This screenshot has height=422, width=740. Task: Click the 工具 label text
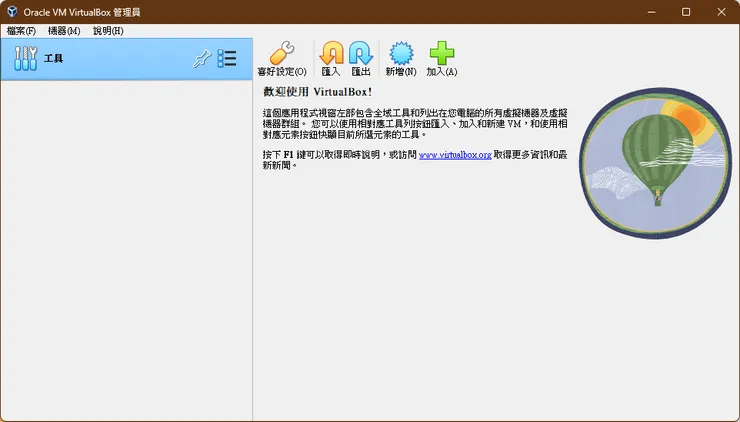point(53,59)
